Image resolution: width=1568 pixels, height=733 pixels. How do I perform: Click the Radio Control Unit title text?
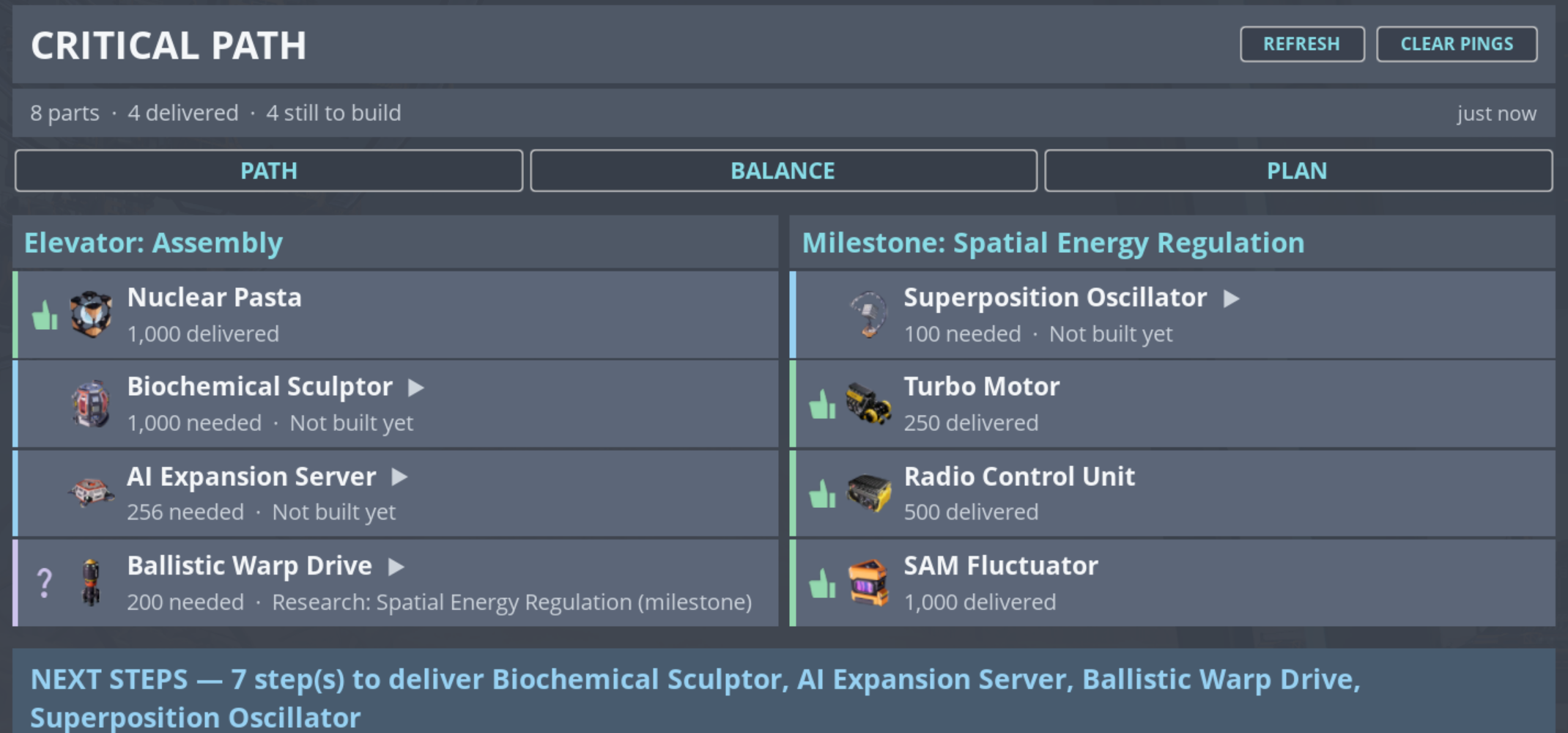coord(1019,476)
